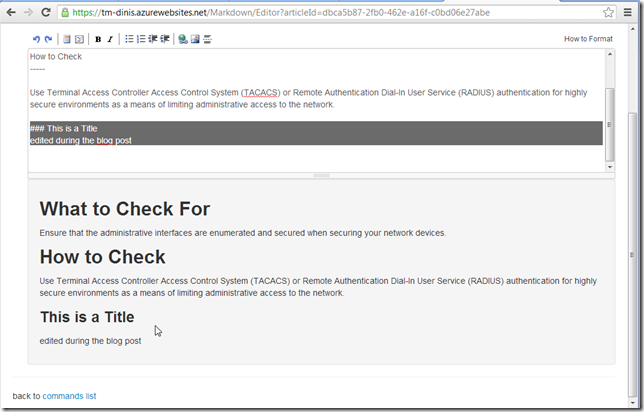Viewport: 644px width, 412px height.
Task: Apply italic formatting with the I icon
Action: click(110, 39)
